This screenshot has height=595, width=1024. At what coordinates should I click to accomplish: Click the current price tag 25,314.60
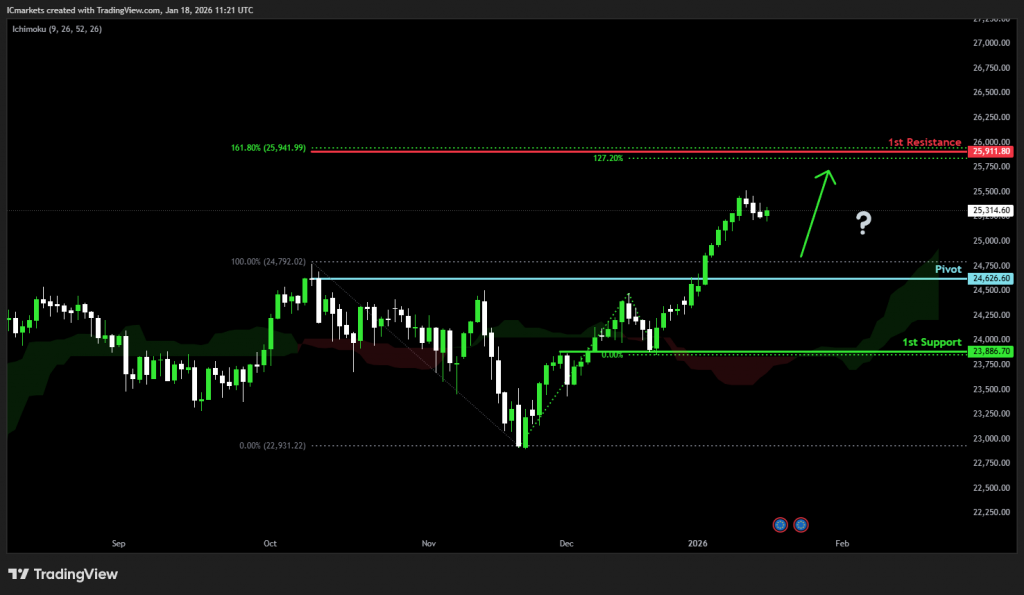992,211
